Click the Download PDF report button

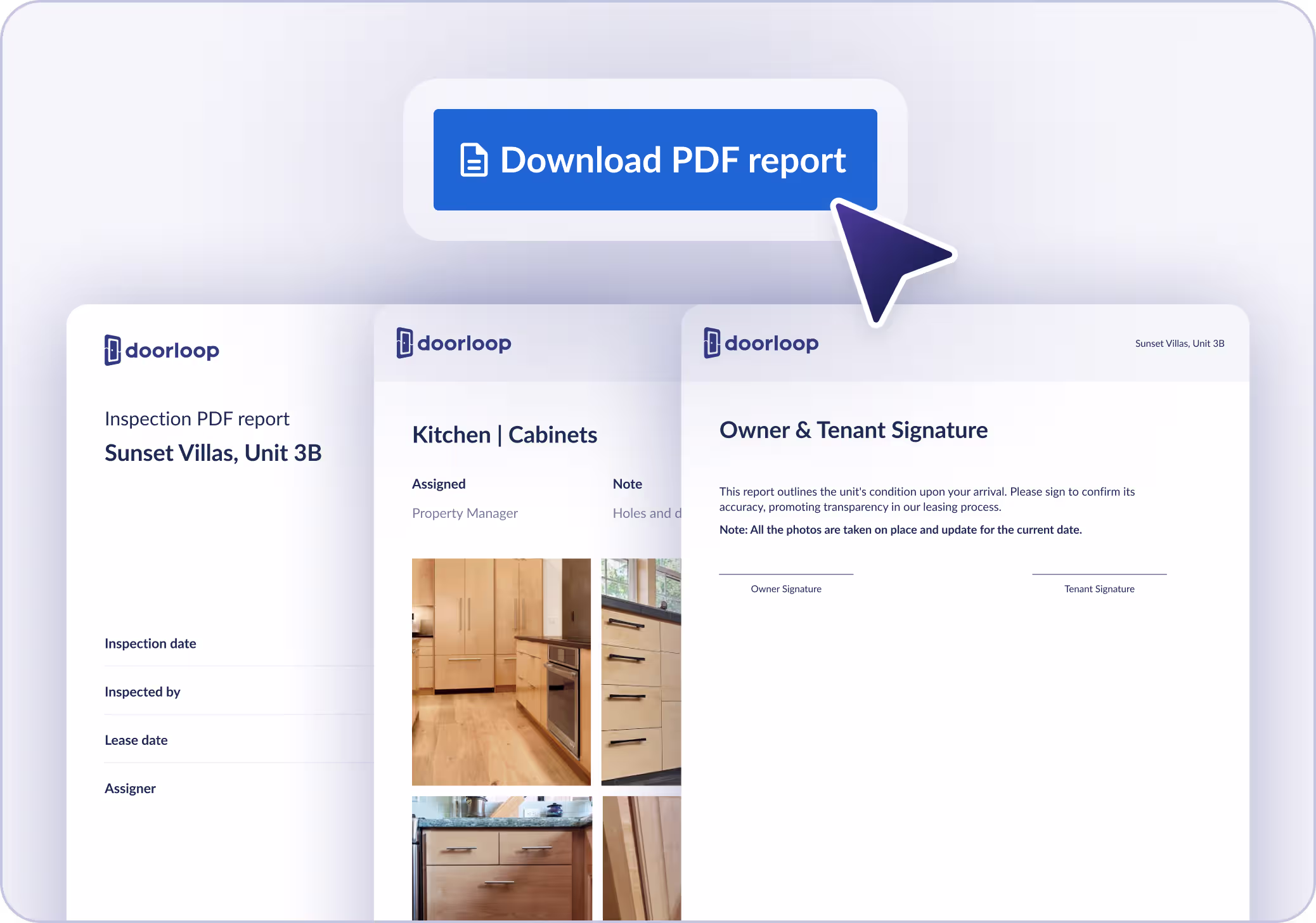click(655, 159)
